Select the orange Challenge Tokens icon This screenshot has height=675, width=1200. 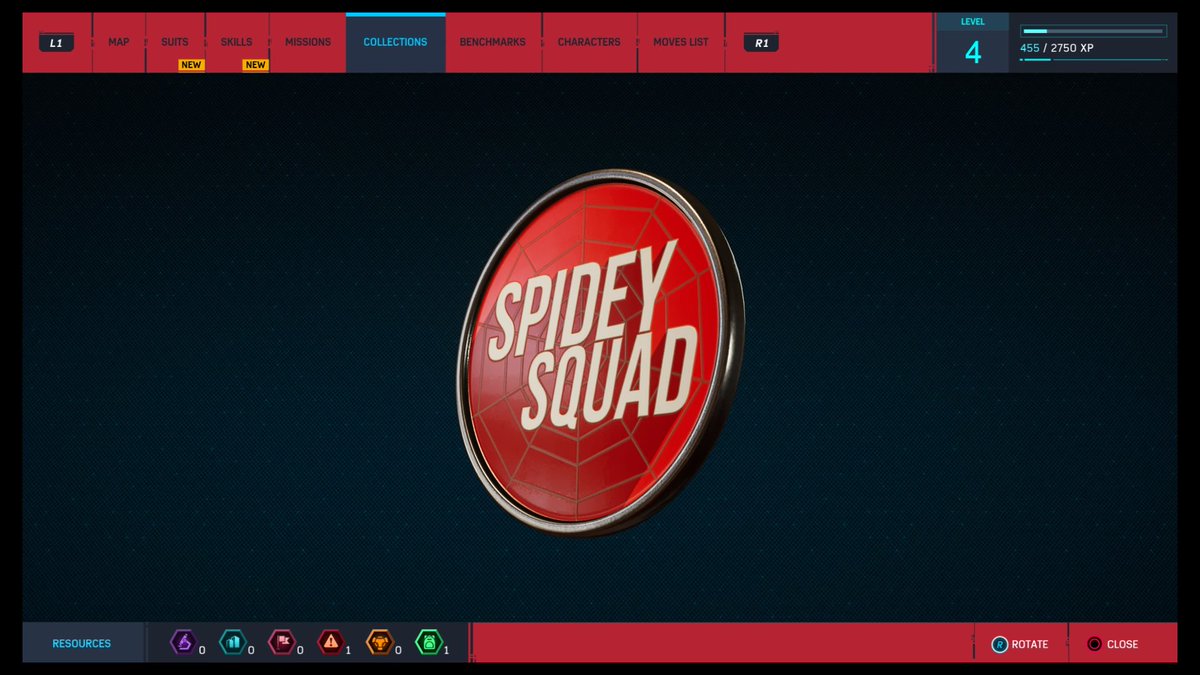380,643
